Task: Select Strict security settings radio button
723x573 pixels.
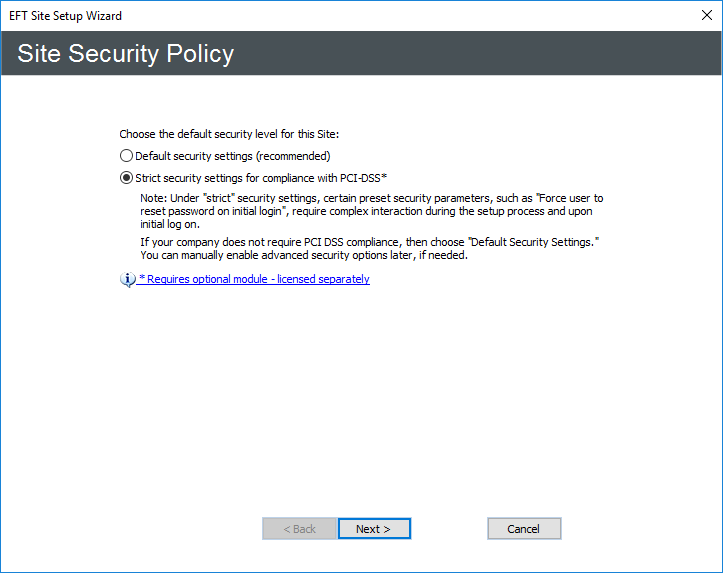Action: (126, 178)
